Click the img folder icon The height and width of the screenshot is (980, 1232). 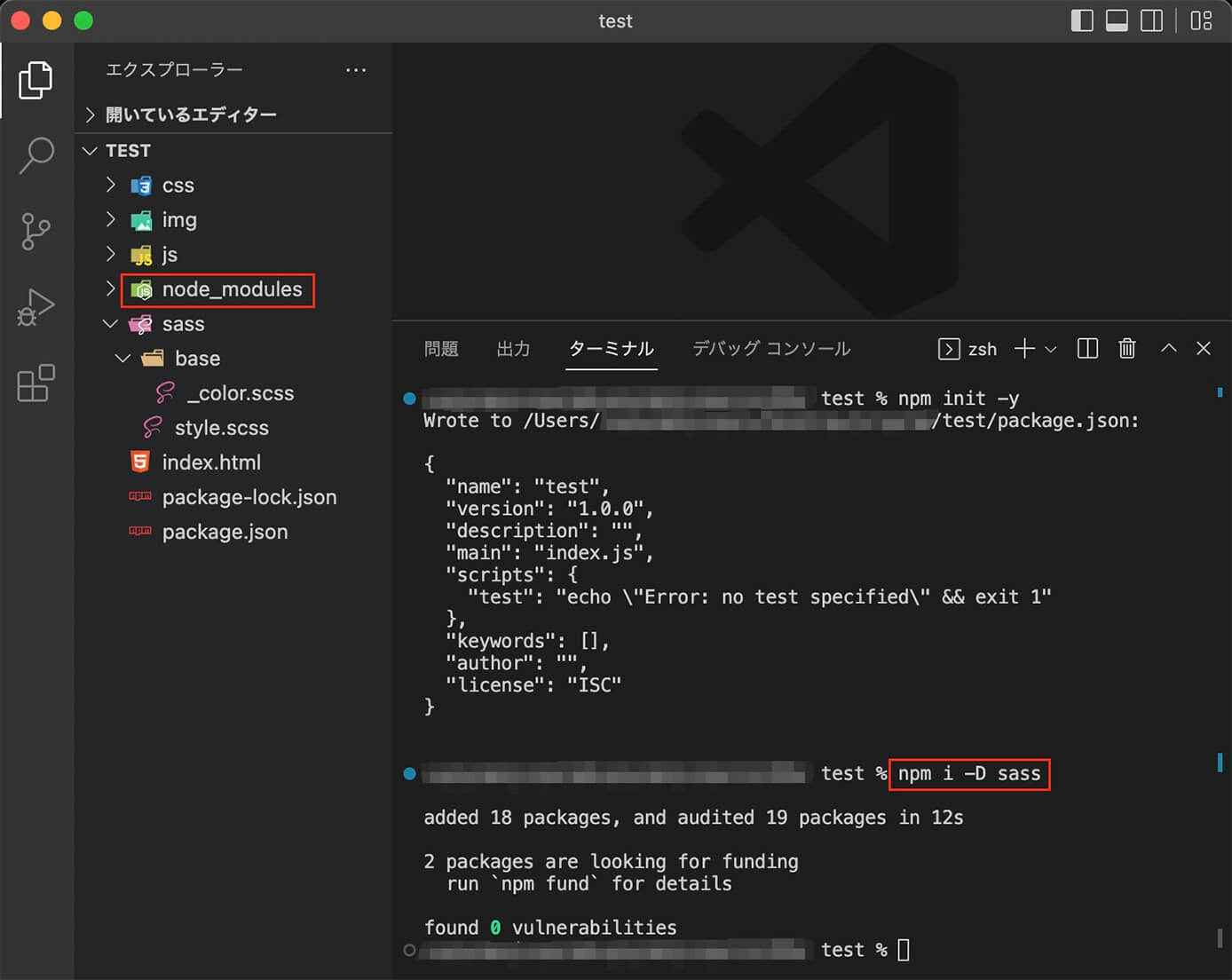[141, 220]
